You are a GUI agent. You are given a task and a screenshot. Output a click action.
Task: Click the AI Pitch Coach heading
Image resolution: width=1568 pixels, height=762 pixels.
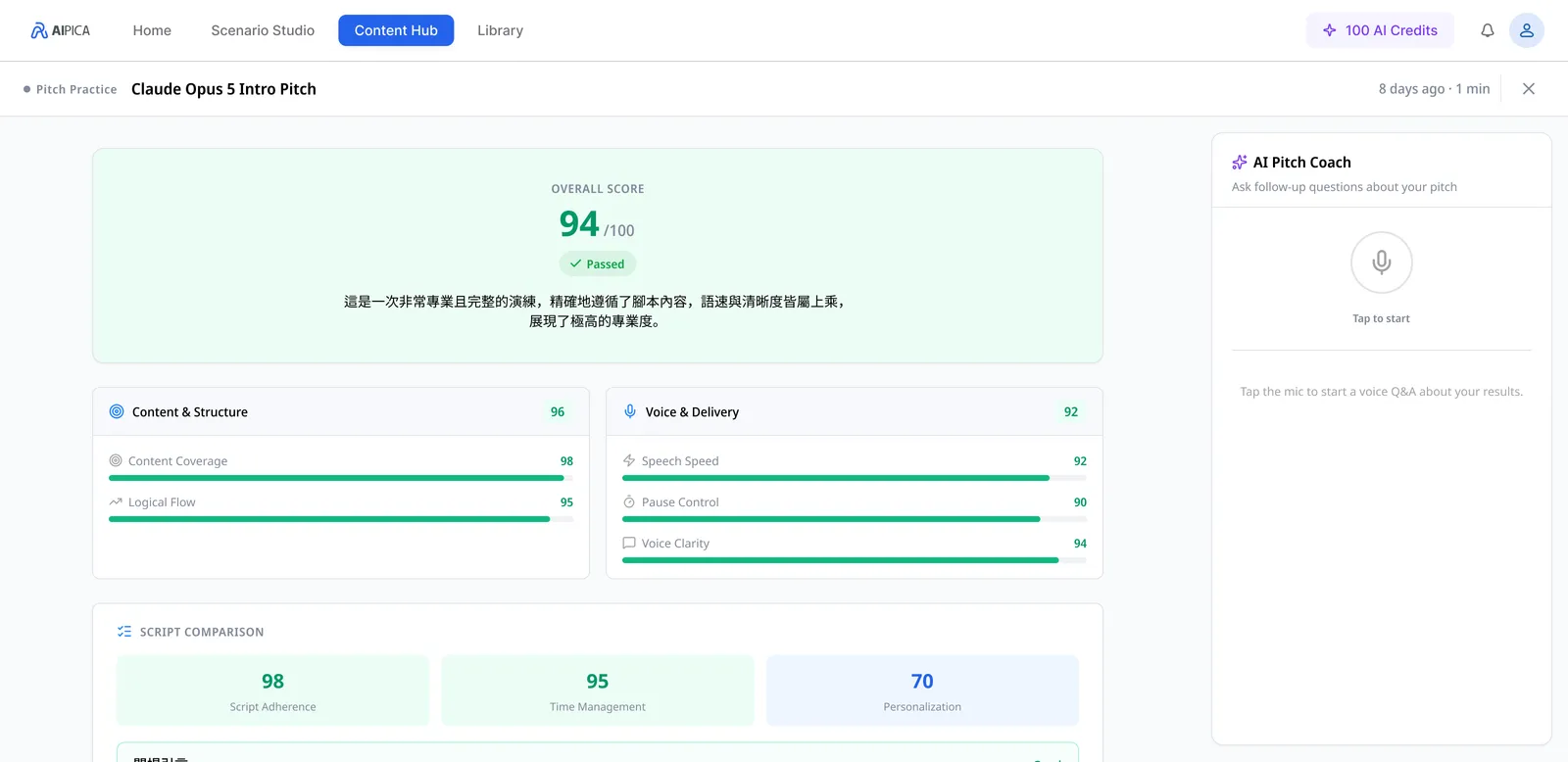pos(1301,163)
